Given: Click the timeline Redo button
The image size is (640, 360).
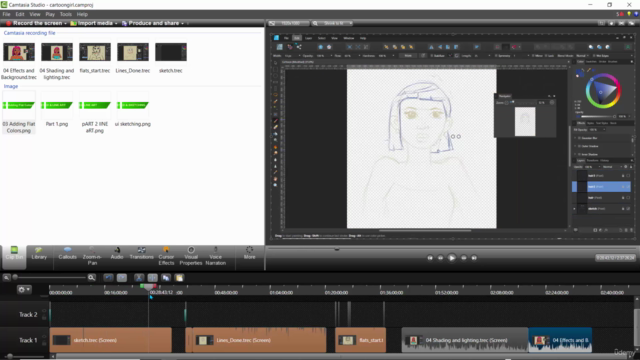Looking at the screenshot, I should pyautogui.click(x=122, y=278).
